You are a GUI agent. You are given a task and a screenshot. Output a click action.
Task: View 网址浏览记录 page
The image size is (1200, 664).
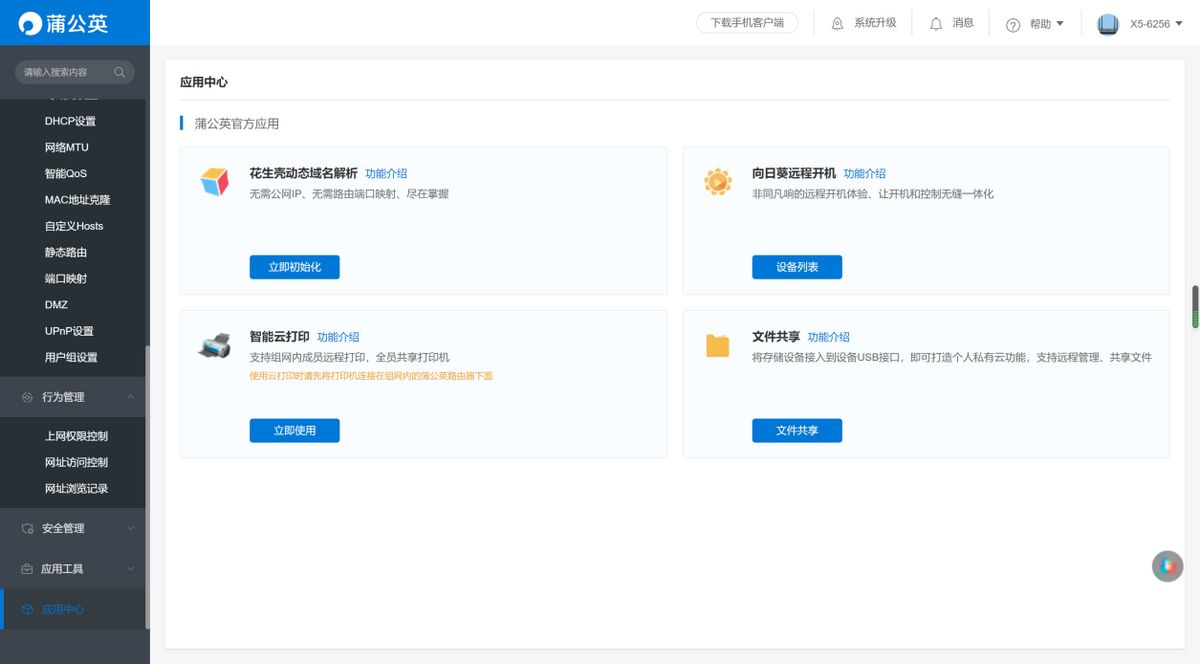click(76, 488)
